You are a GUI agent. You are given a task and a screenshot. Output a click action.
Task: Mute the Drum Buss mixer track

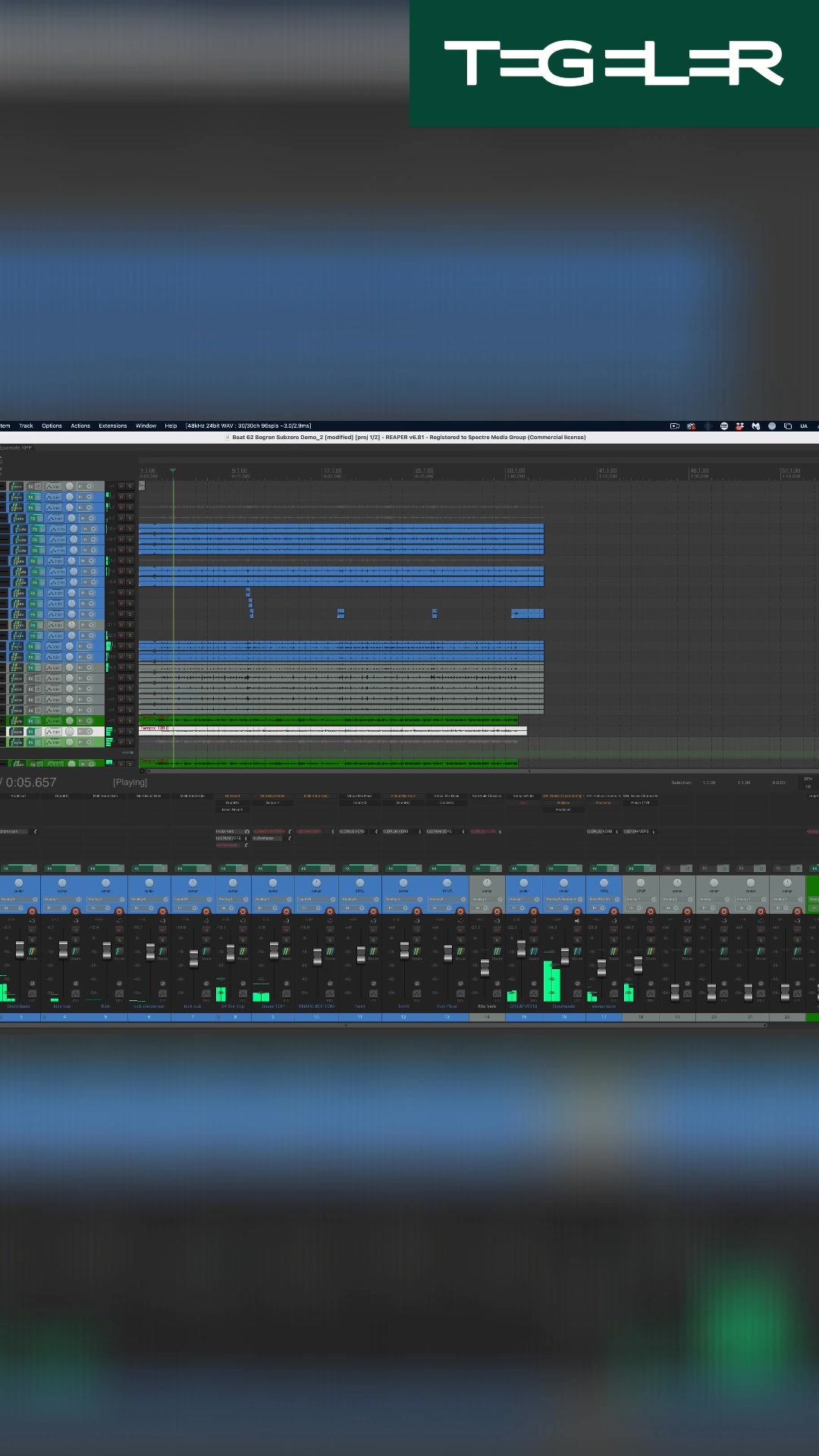(x=32, y=930)
